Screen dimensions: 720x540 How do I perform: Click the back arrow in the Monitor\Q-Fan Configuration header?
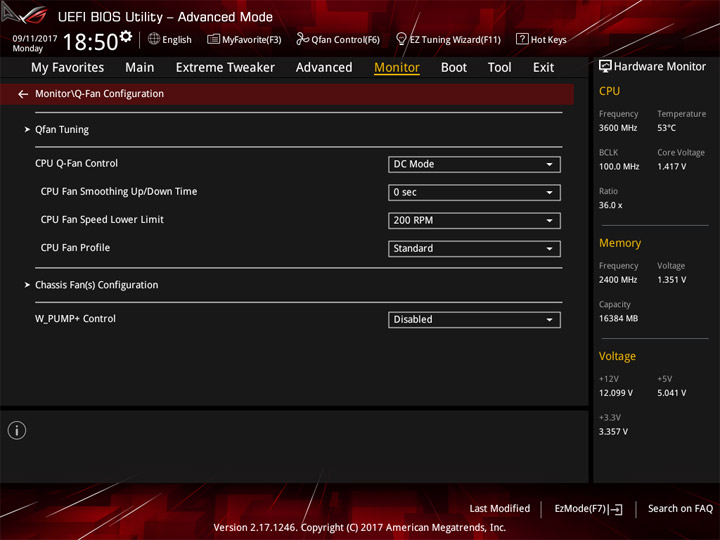23,94
